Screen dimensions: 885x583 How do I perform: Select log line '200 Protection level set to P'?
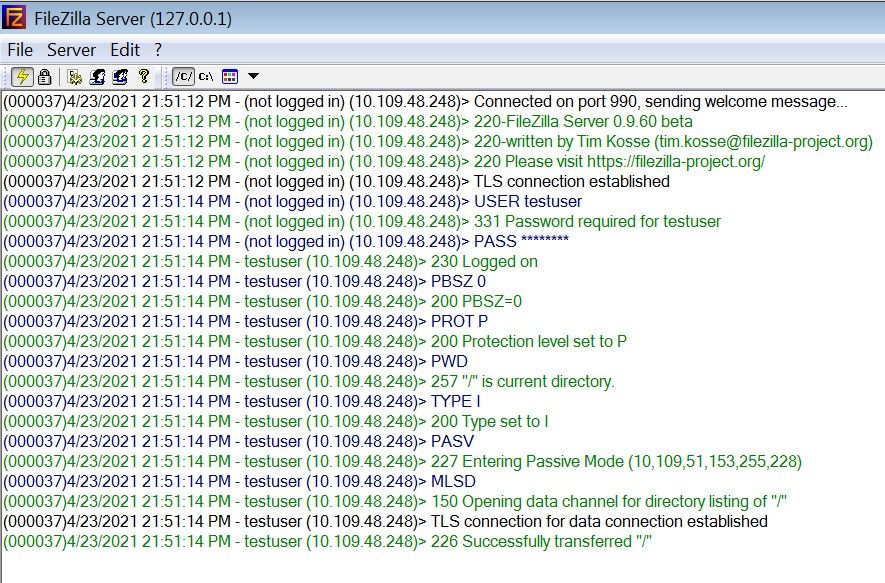tap(315, 342)
